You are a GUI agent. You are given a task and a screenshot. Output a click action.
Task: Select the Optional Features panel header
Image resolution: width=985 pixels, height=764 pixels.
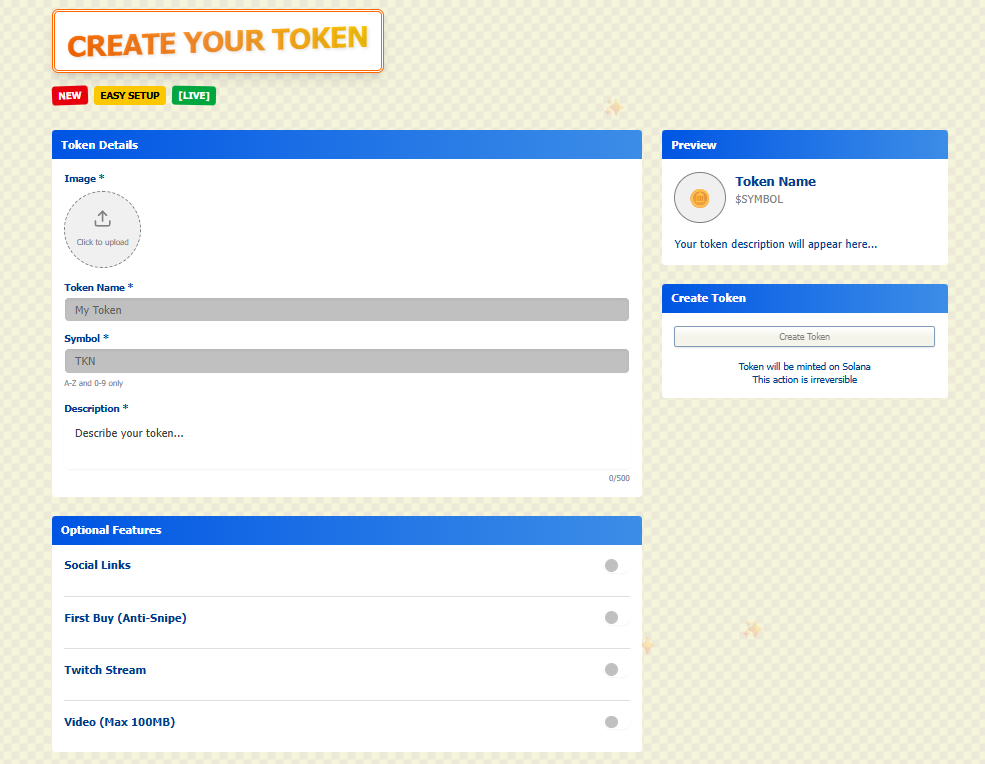(x=346, y=530)
